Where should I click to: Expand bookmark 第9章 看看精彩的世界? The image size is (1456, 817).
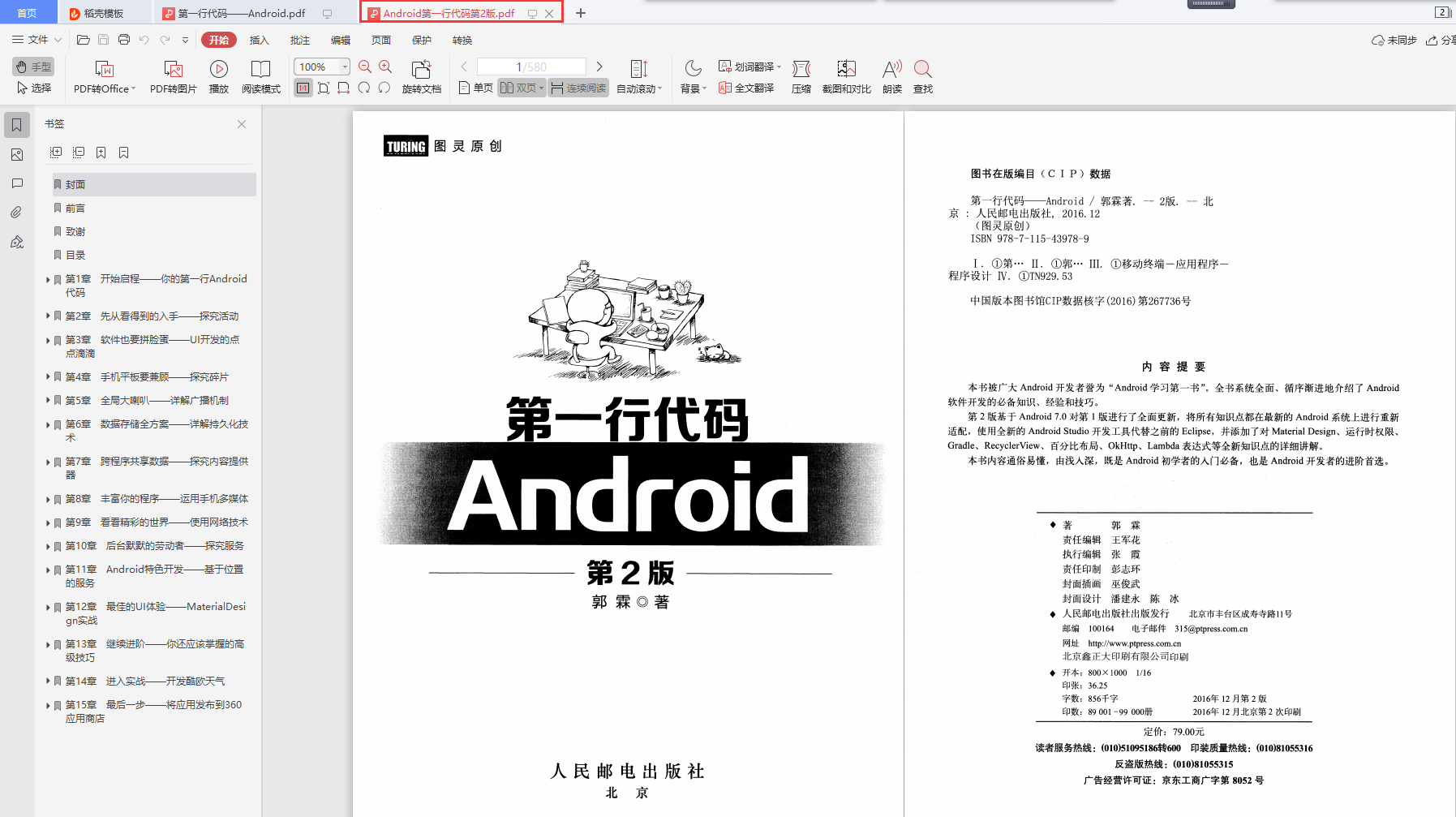tap(49, 522)
